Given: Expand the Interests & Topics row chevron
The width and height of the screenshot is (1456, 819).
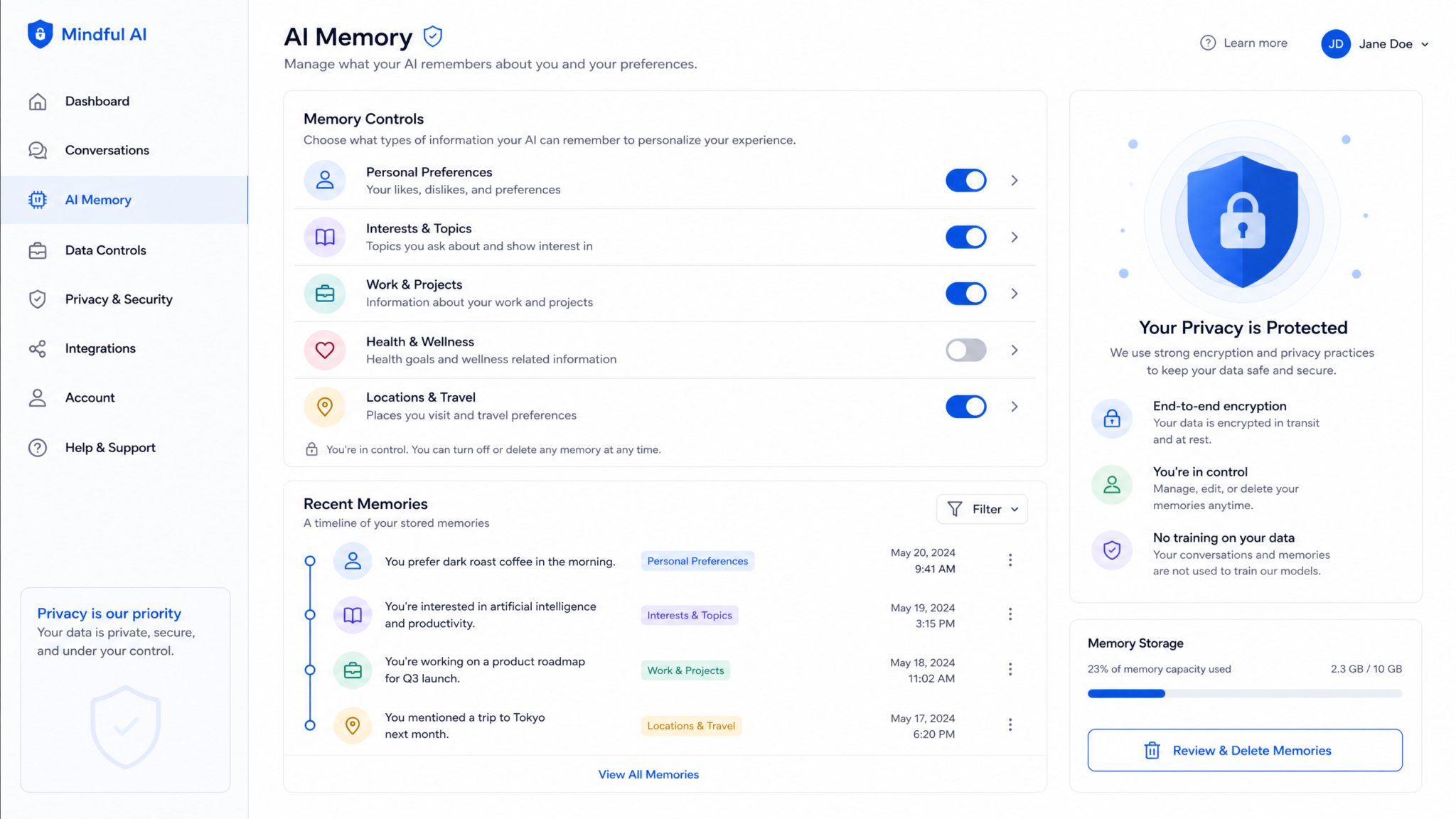Looking at the screenshot, I should 1015,237.
